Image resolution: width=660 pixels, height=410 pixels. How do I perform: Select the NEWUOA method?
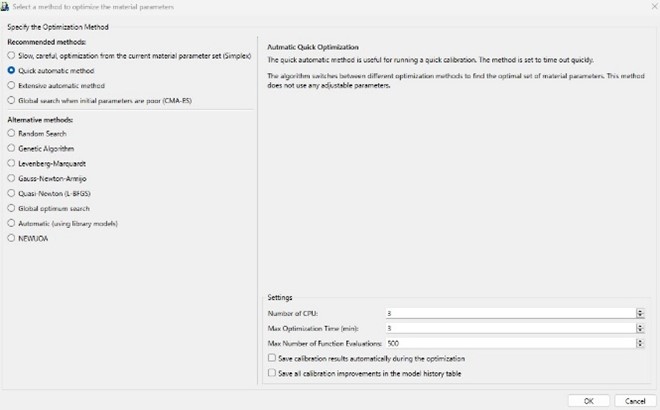tap(11, 238)
